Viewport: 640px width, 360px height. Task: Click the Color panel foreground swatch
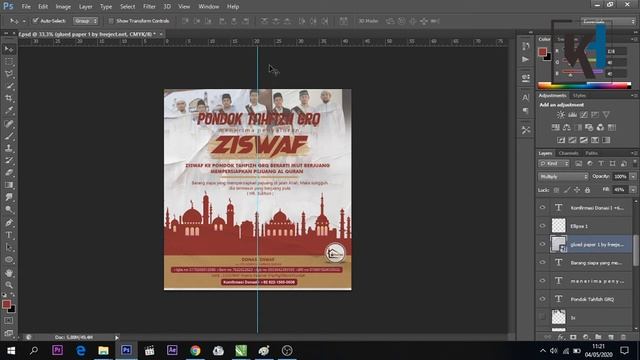542,52
